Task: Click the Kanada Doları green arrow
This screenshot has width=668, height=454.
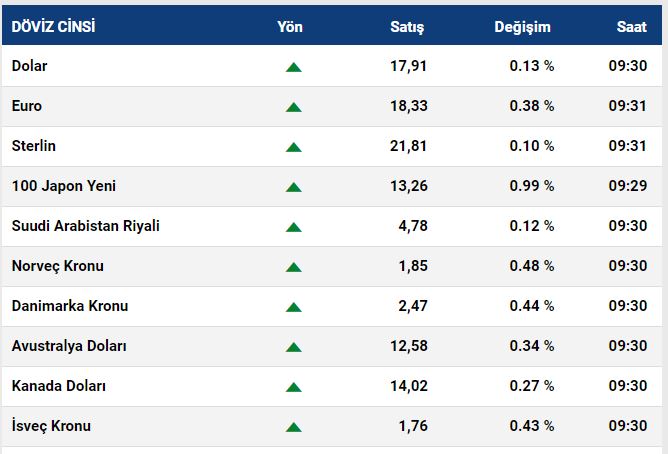Action: [x=293, y=387]
